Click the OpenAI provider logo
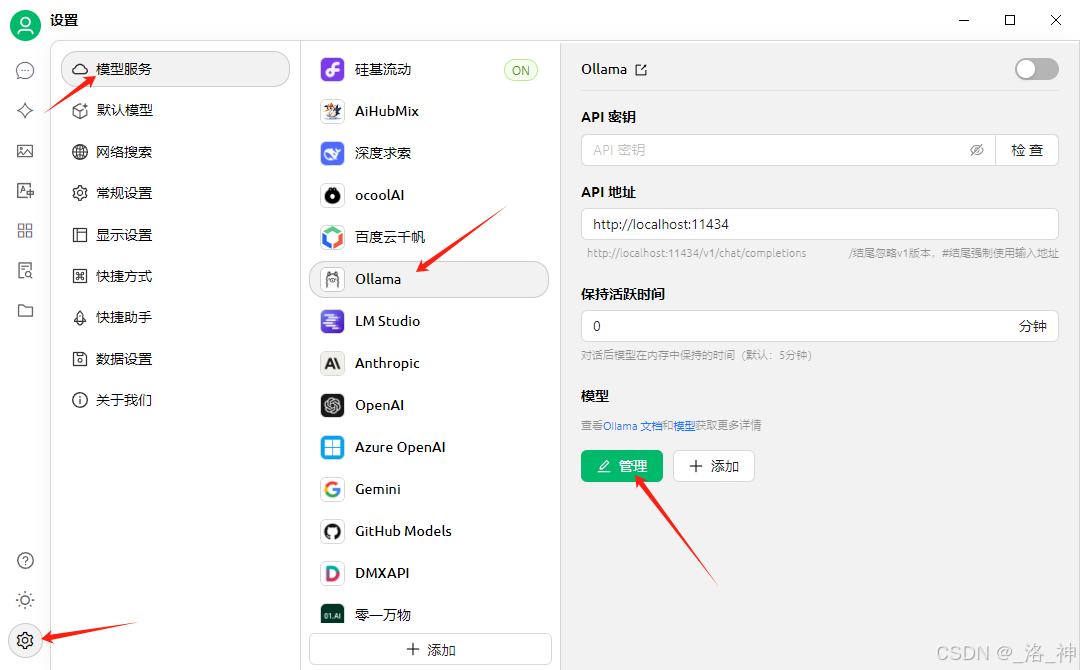The image size is (1080, 670). point(333,406)
